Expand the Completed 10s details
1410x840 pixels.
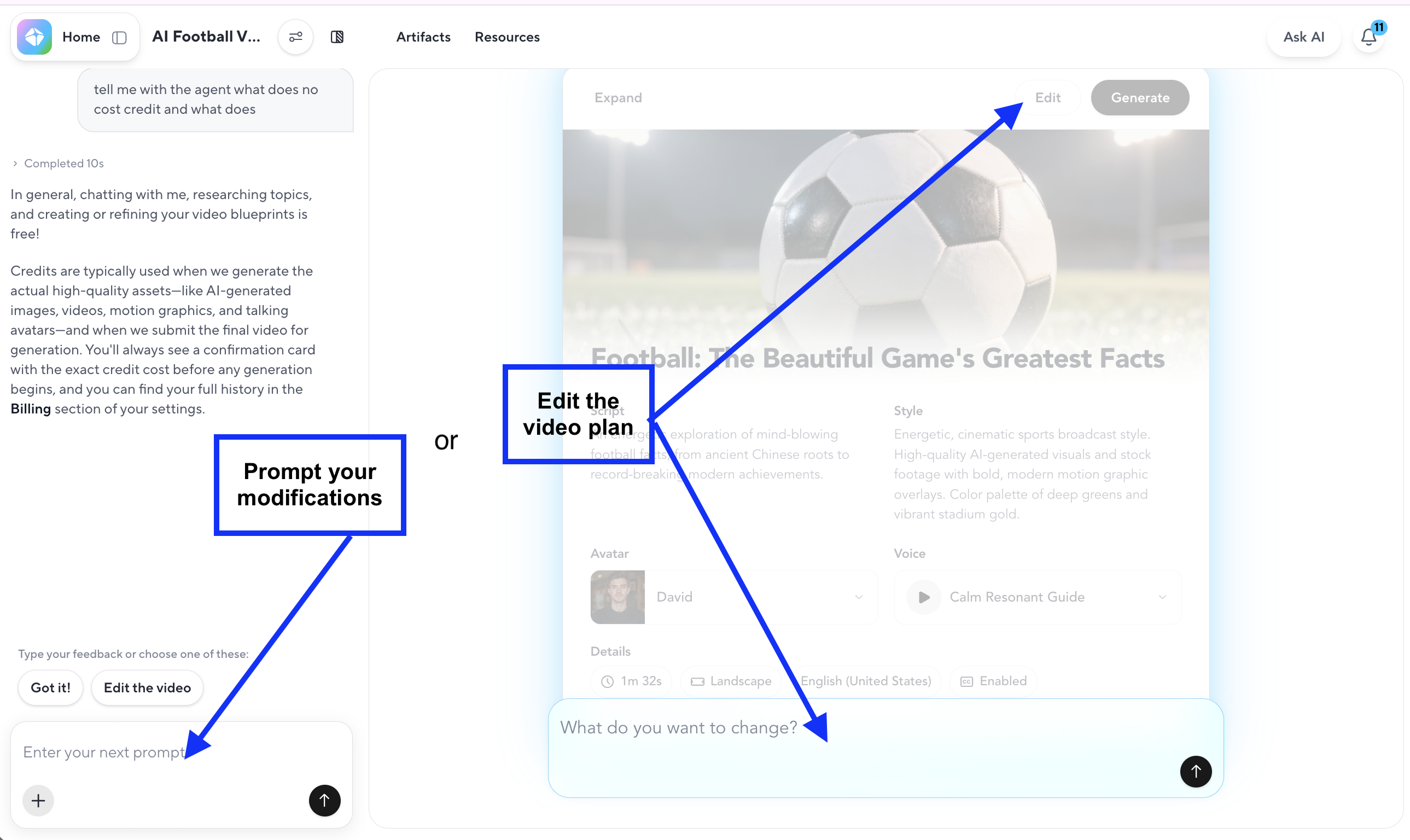tap(58, 164)
